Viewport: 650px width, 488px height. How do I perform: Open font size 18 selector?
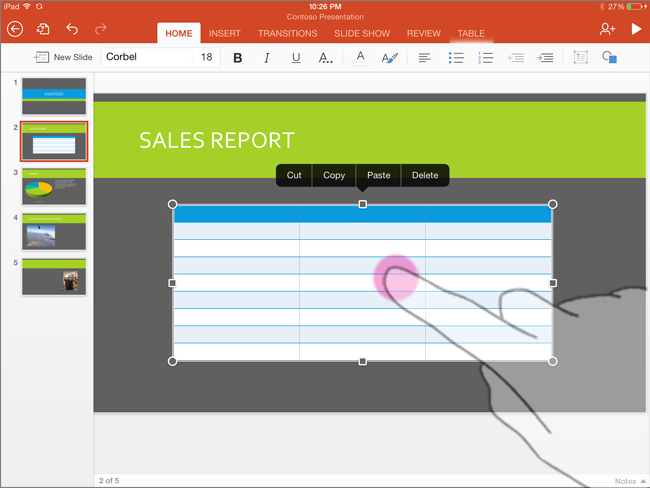pos(206,58)
